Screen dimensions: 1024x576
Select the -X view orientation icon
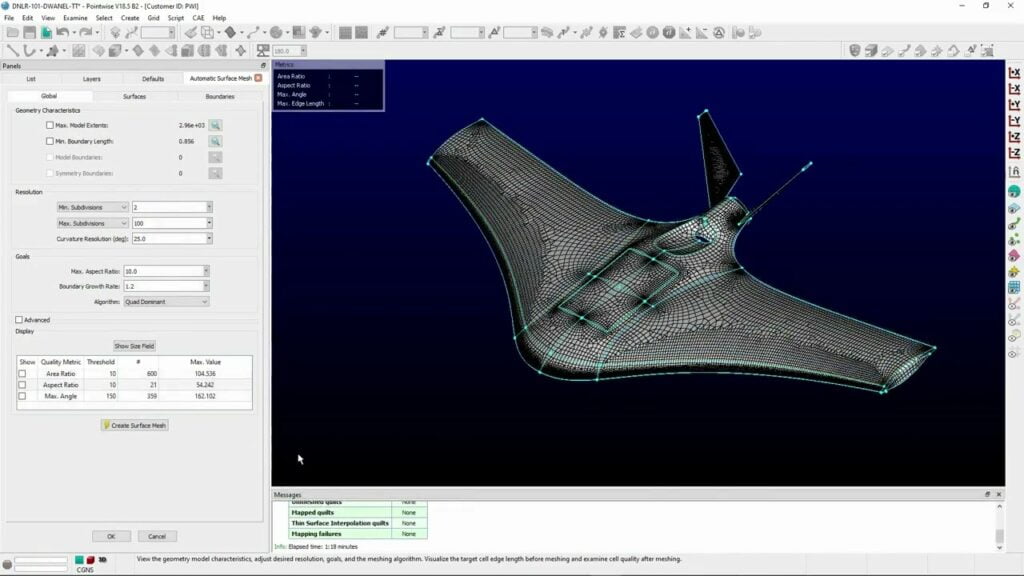pyautogui.click(x=1013, y=86)
